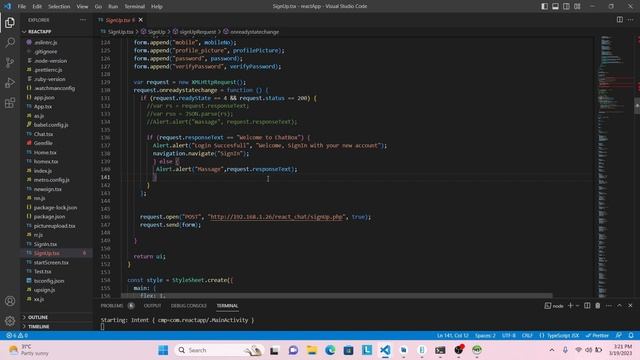Maximize the panel with up chevron
640x360 pixels.
click(x=619, y=305)
